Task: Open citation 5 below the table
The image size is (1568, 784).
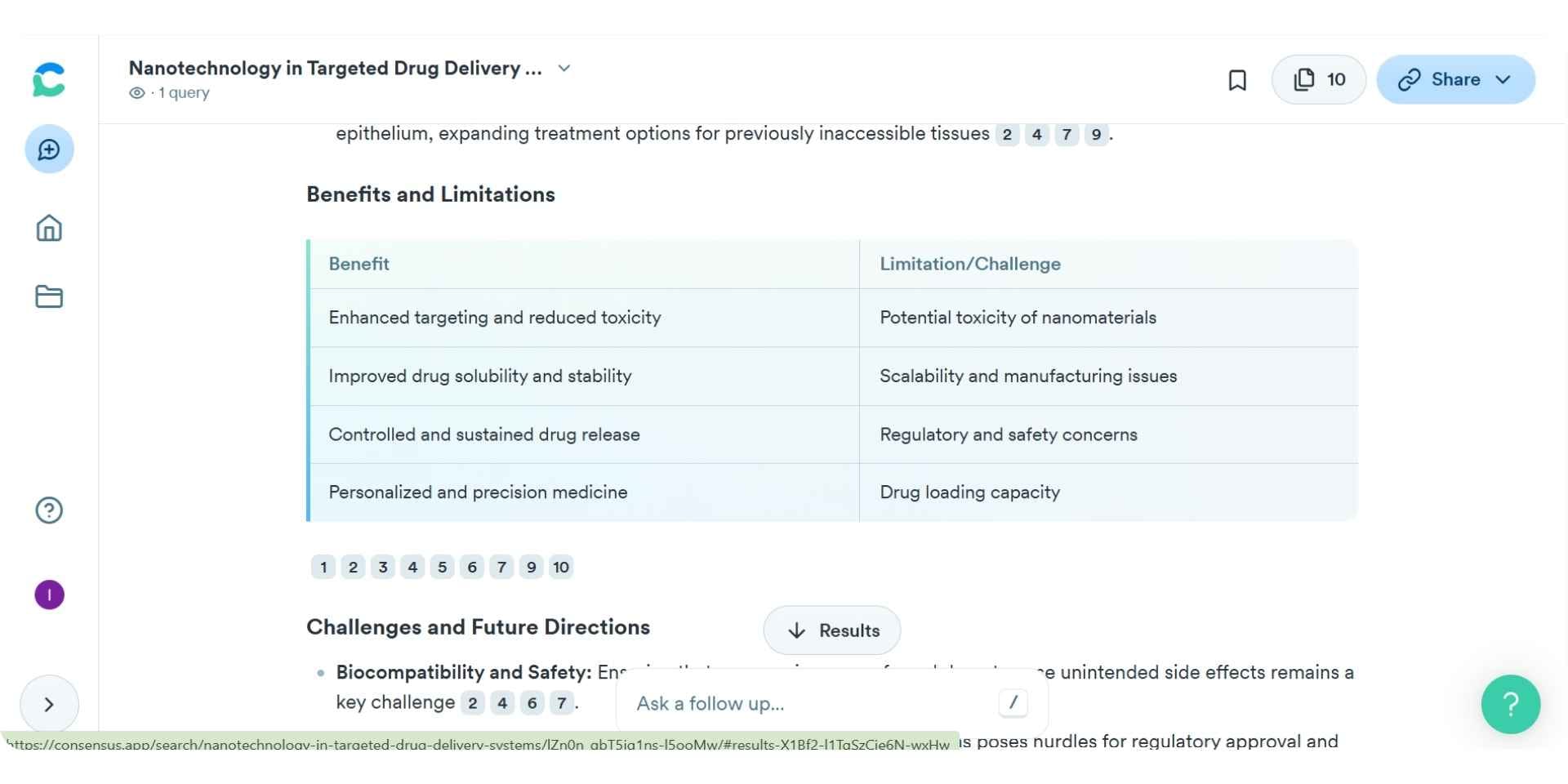Action: click(443, 568)
